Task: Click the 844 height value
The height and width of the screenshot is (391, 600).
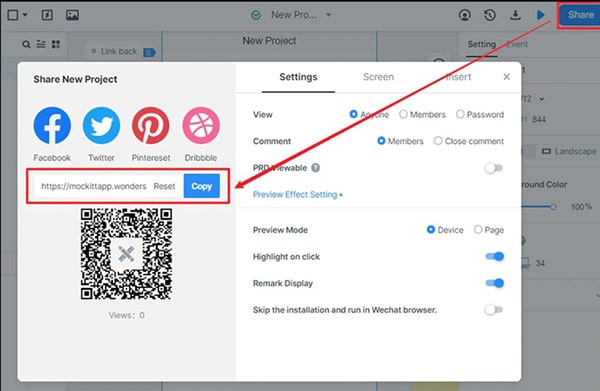Action: tap(539, 119)
